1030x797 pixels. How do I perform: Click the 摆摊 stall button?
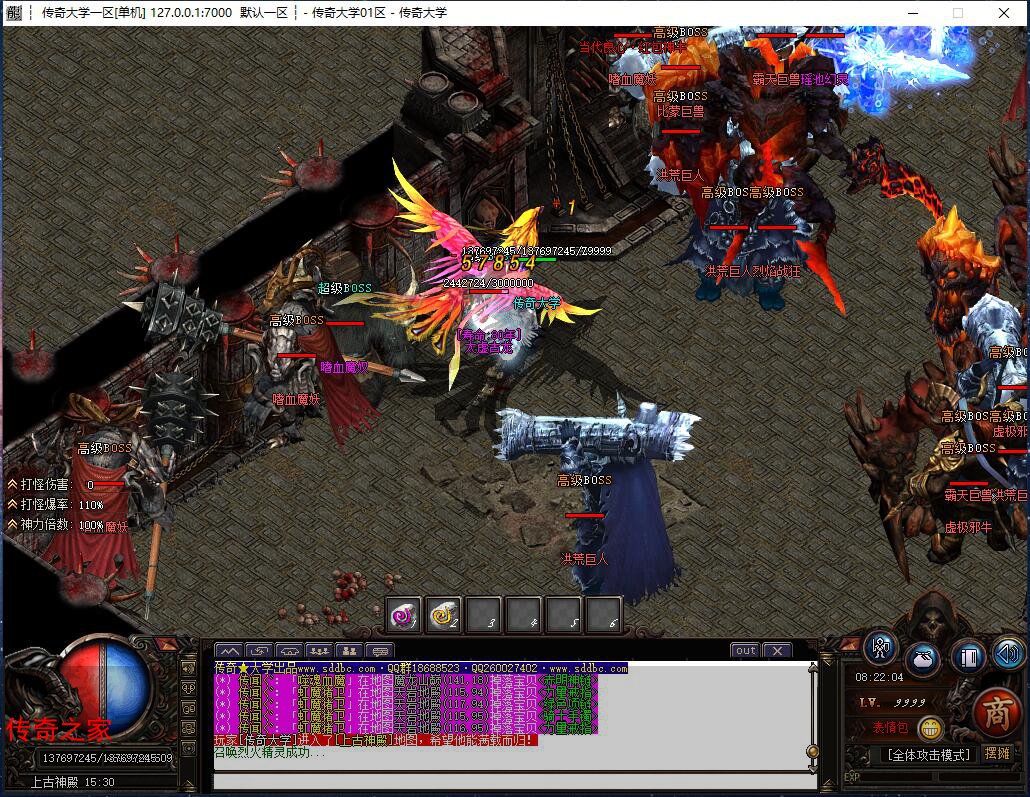(x=997, y=754)
